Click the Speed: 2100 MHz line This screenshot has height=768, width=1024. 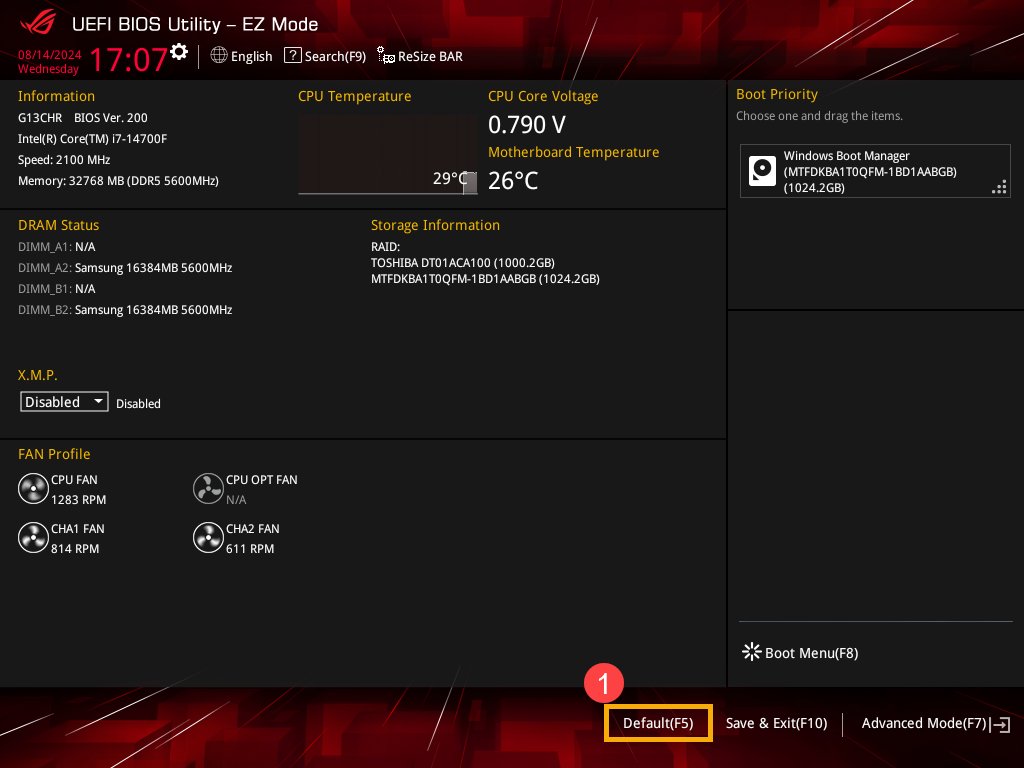tap(64, 160)
